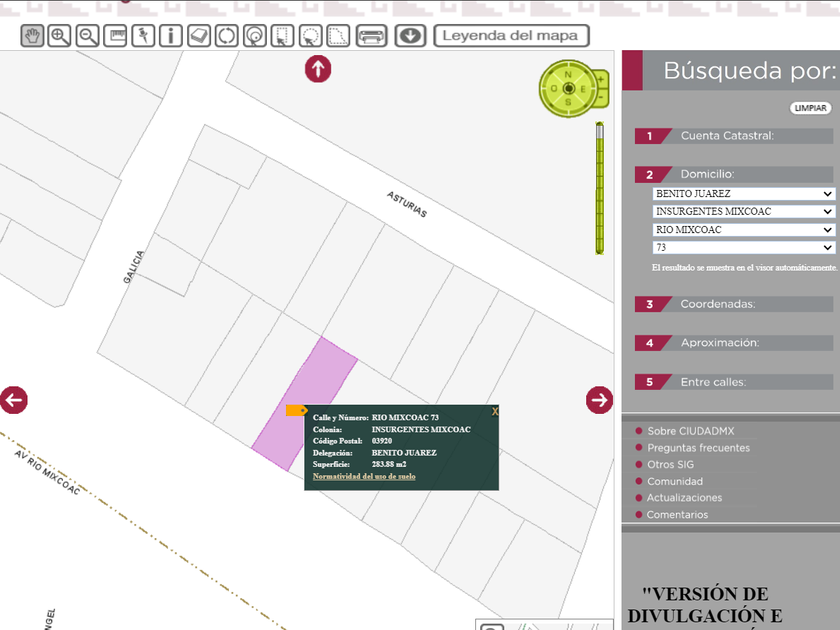This screenshot has width=840, height=630.
Task: Open Preguntas frecuentes menu item
Action: (698, 448)
